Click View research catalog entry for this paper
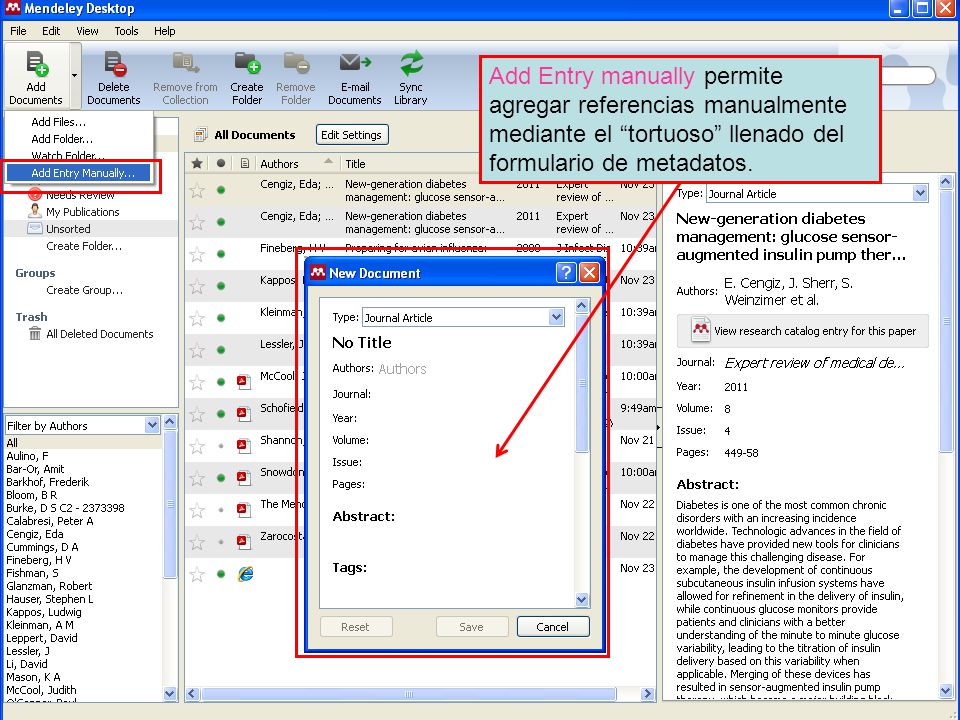Screen dimensions: 960x720 coord(803,331)
